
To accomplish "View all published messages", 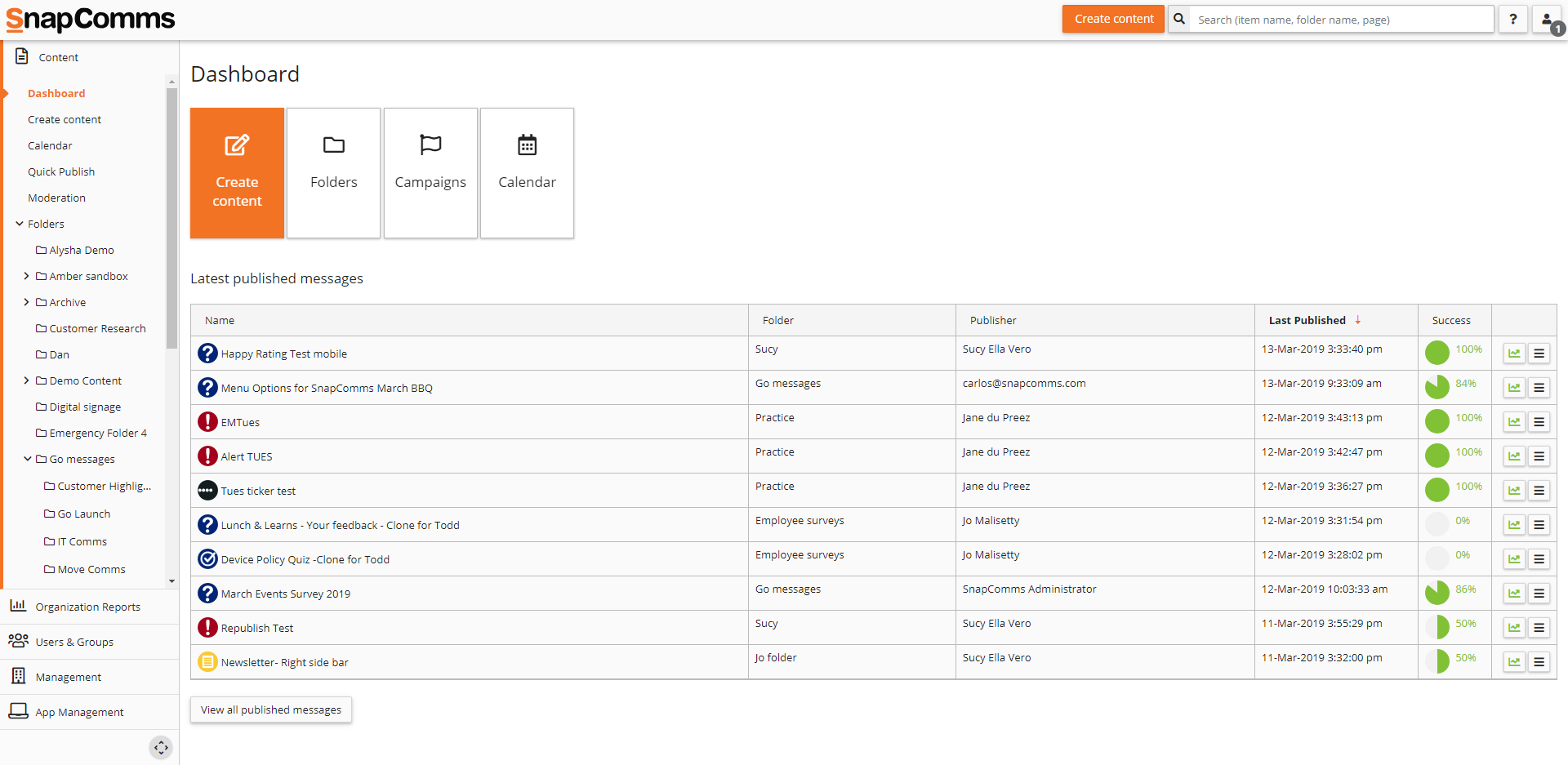I will pyautogui.click(x=271, y=709).
